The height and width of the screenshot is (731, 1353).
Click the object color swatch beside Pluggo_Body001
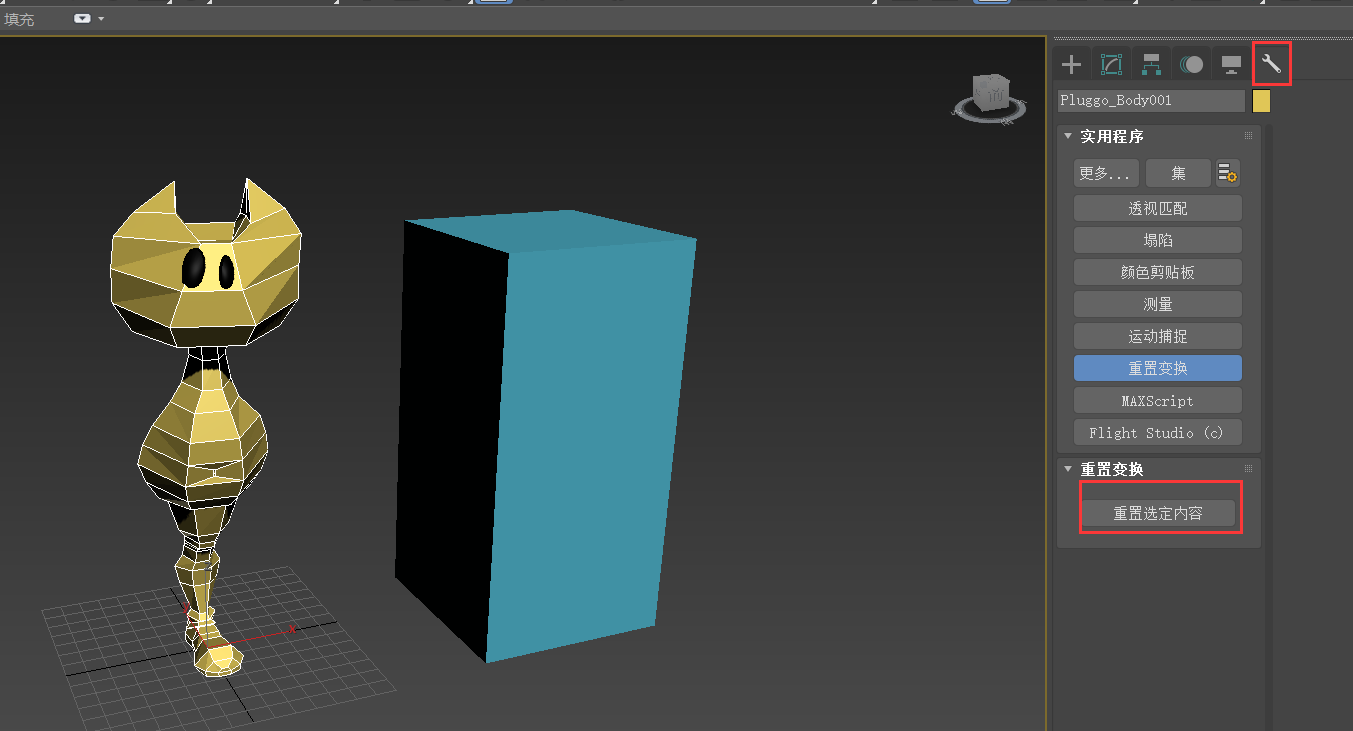pyautogui.click(x=1261, y=100)
